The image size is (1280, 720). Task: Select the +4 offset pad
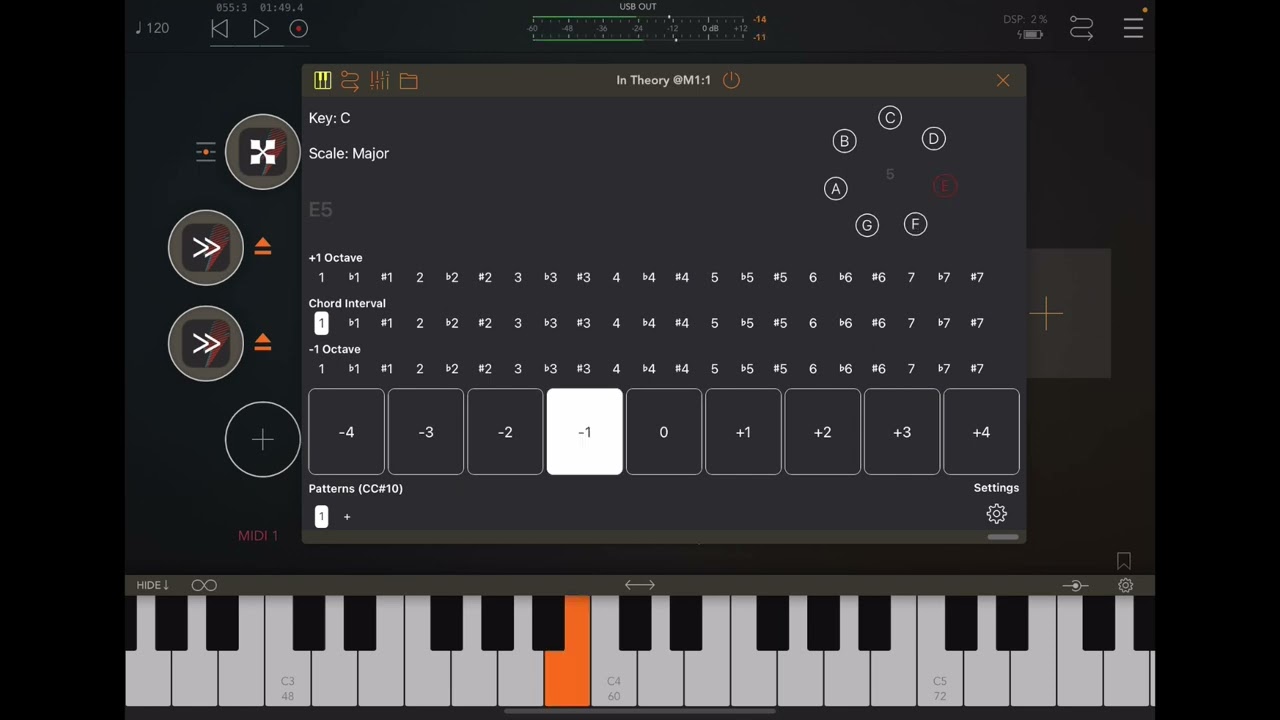point(981,432)
